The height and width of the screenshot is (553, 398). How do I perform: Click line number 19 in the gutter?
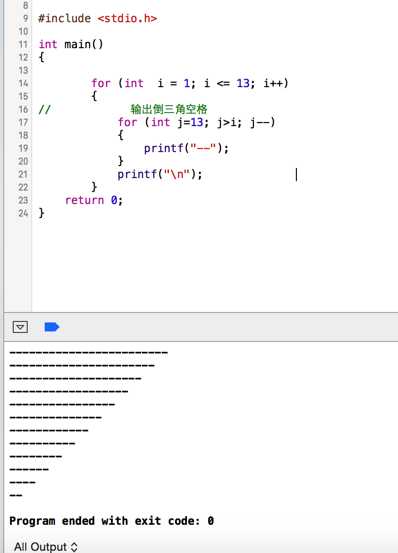pos(23,148)
